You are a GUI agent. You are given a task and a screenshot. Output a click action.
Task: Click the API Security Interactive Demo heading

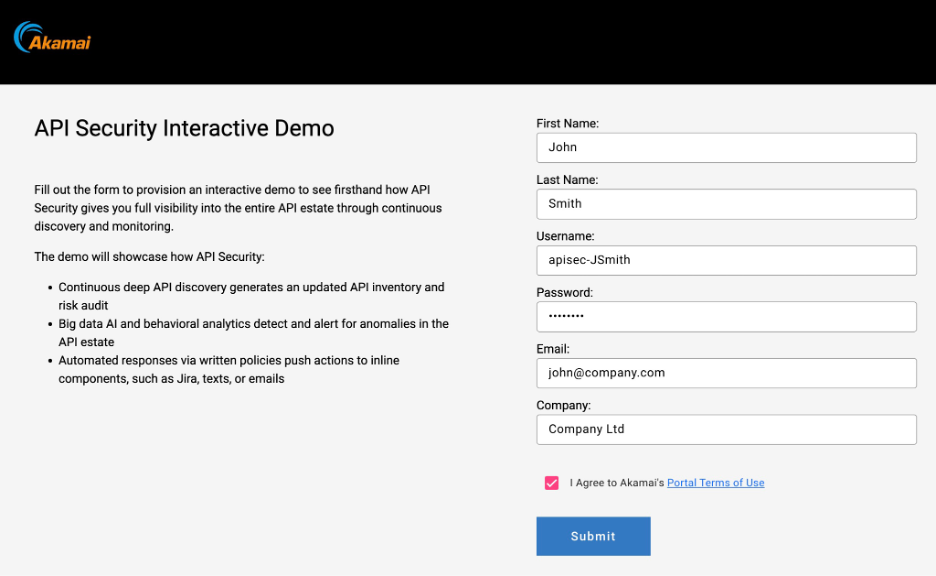(x=184, y=128)
